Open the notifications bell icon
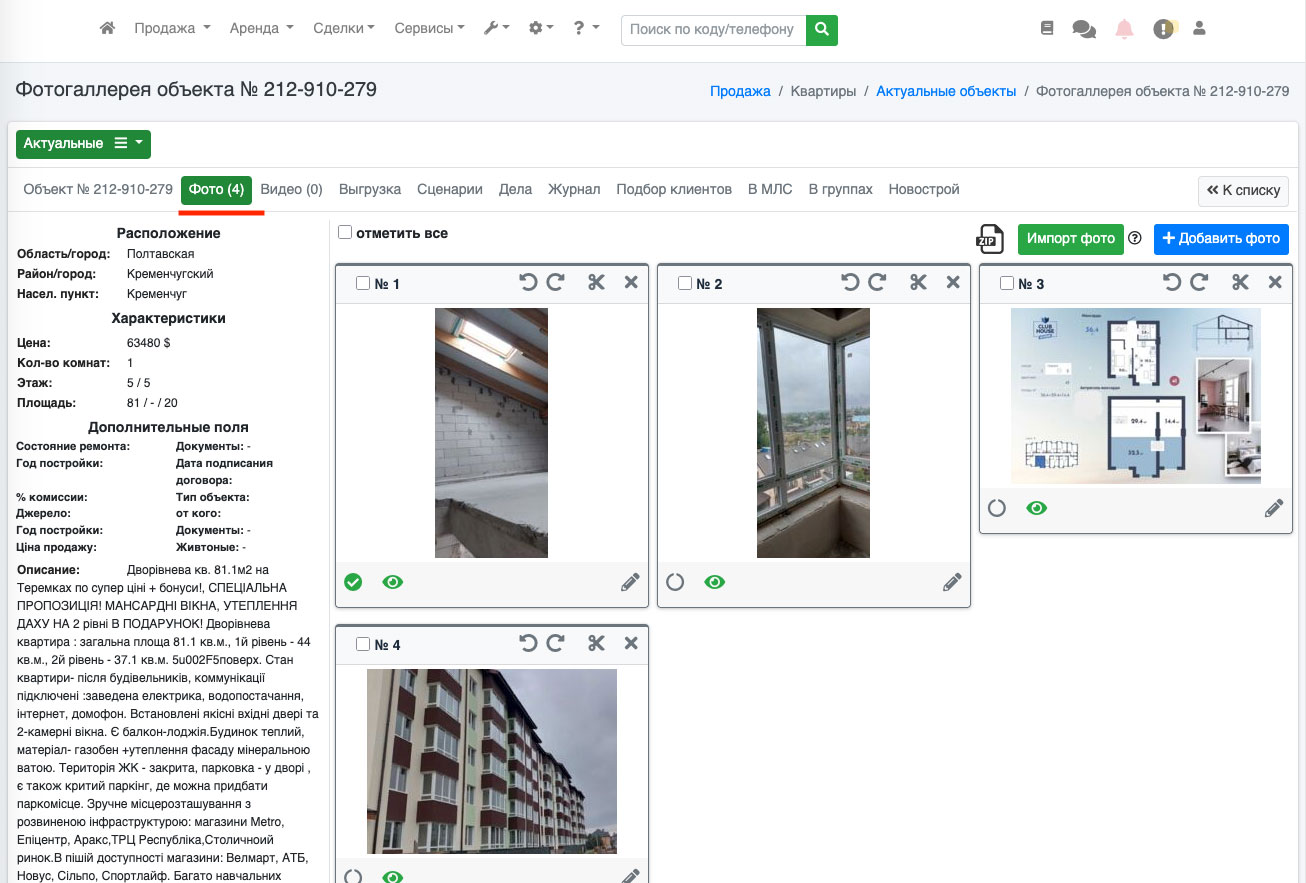The image size is (1306, 883). coord(1124,29)
